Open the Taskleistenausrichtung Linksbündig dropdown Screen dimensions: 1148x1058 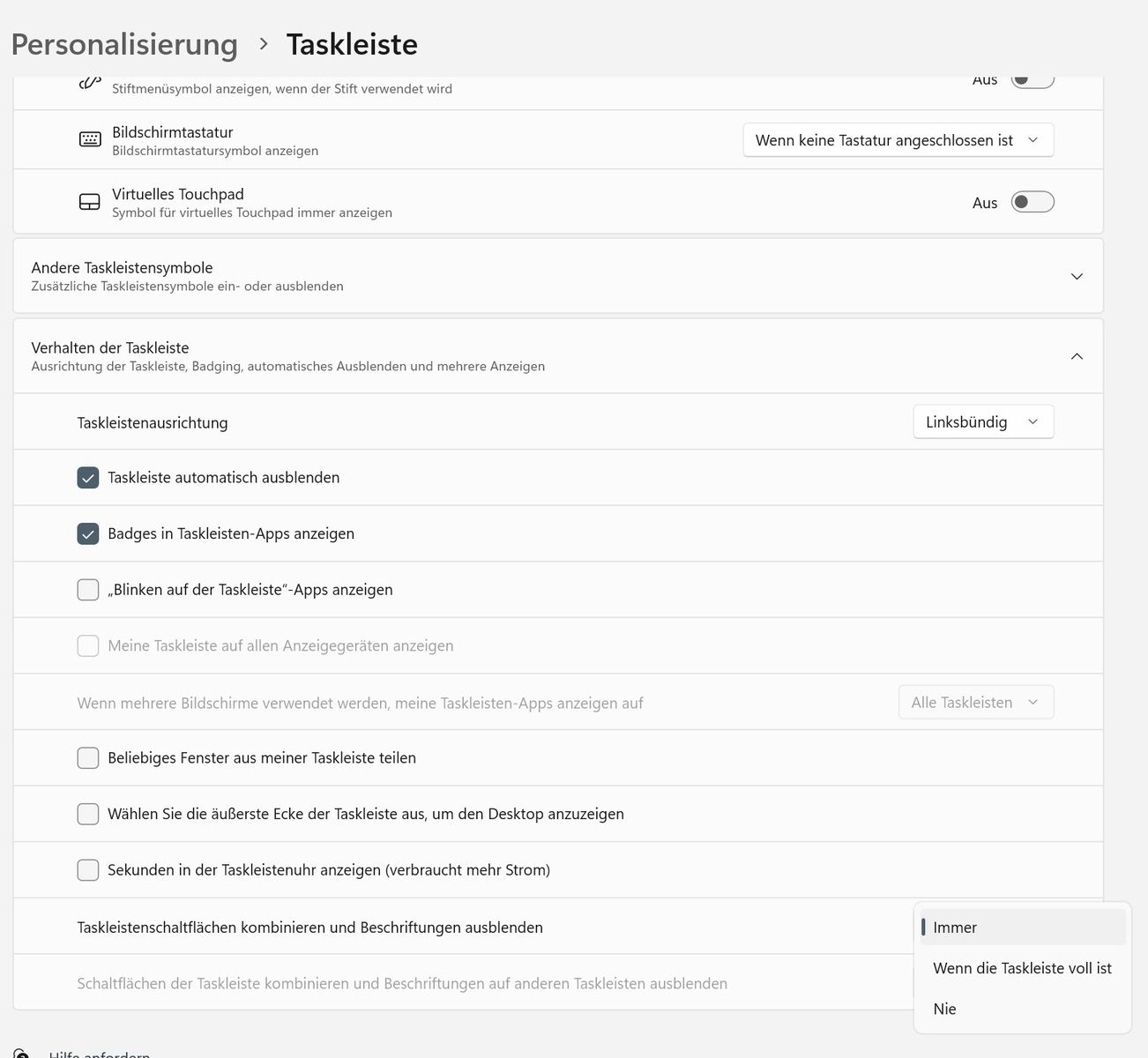click(982, 422)
